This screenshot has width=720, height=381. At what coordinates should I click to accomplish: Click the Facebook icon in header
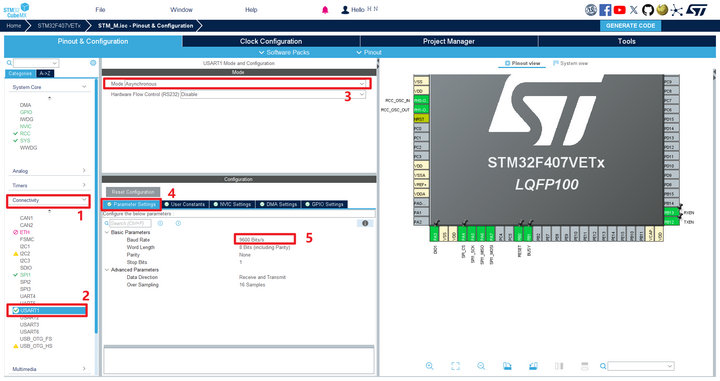point(605,10)
